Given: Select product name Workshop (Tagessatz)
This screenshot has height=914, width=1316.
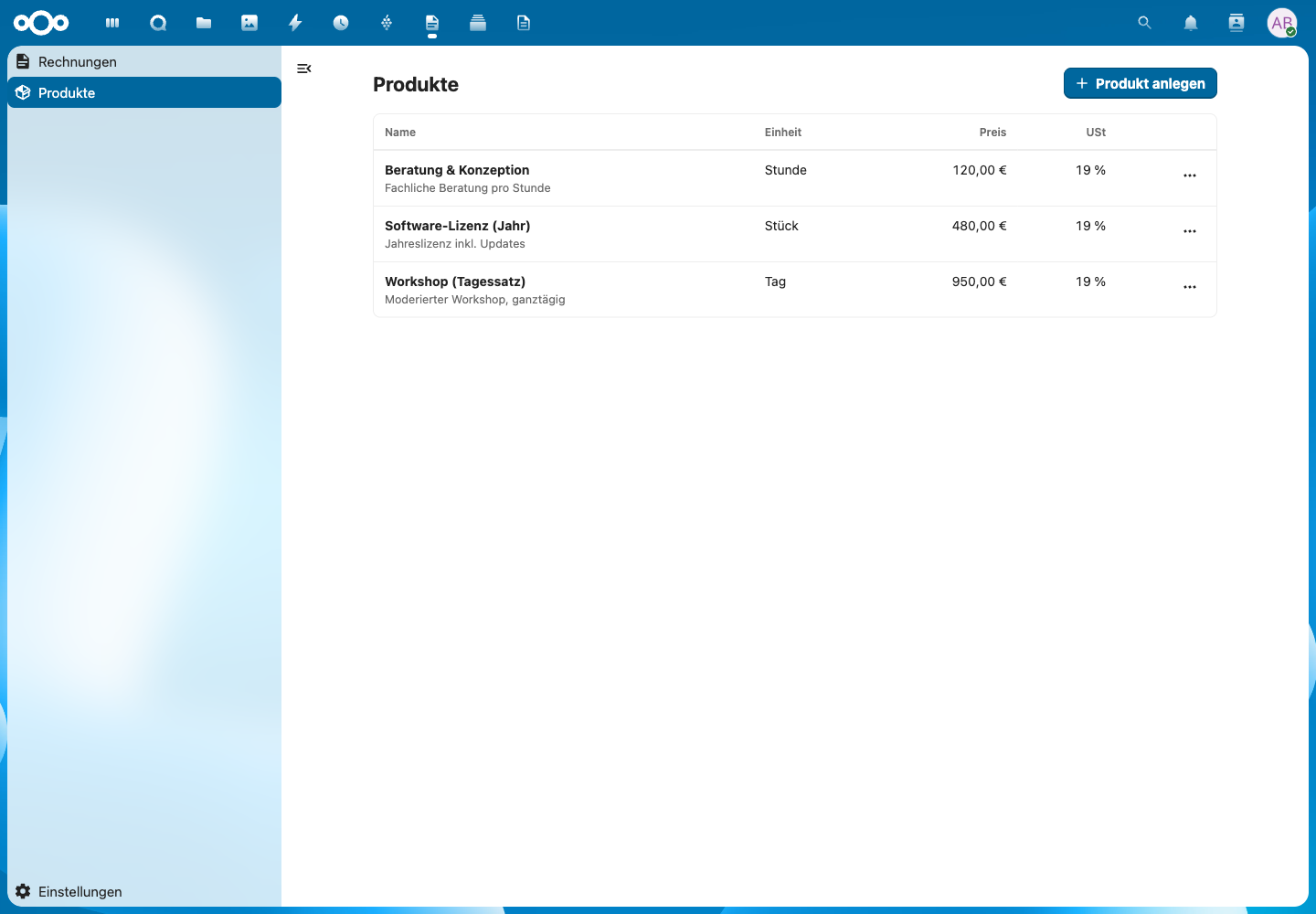Looking at the screenshot, I should (455, 282).
